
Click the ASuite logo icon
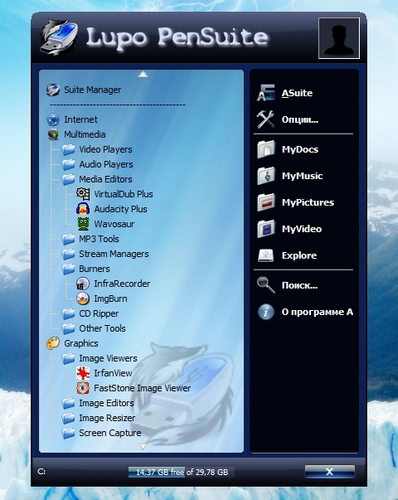pos(266,93)
